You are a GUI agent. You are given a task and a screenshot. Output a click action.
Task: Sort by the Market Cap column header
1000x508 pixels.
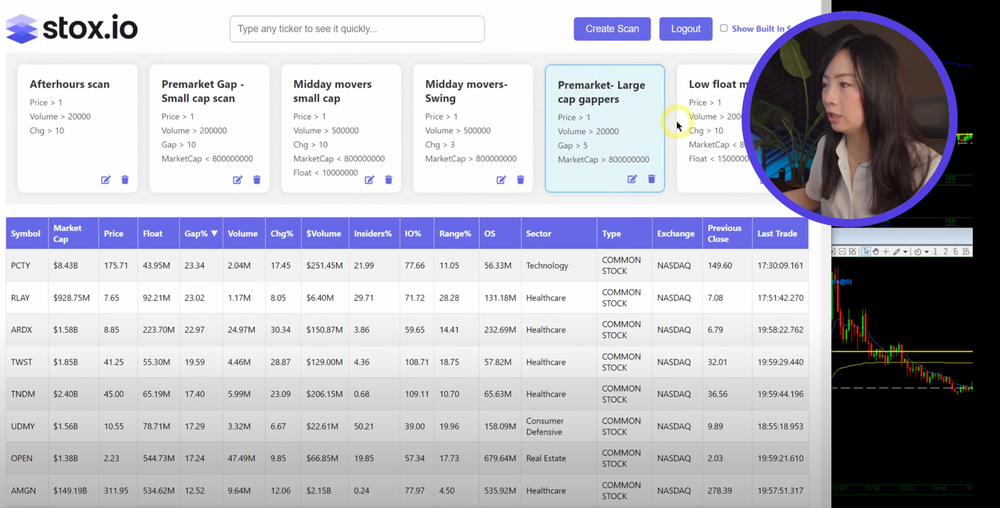pos(73,233)
